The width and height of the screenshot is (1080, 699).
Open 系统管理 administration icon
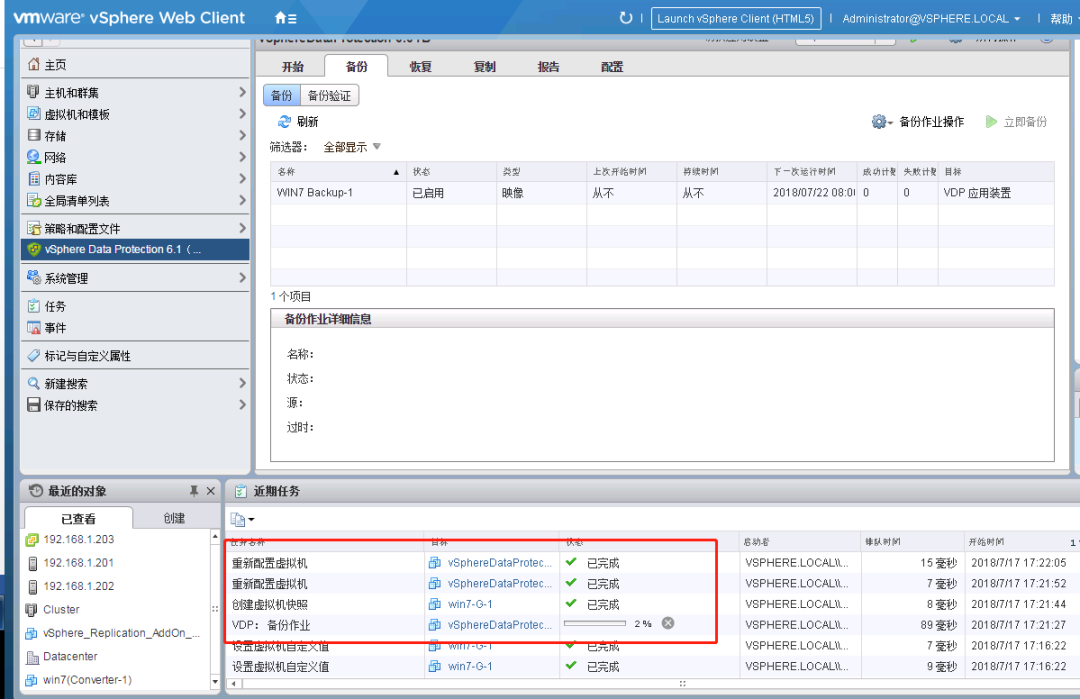pos(33,278)
